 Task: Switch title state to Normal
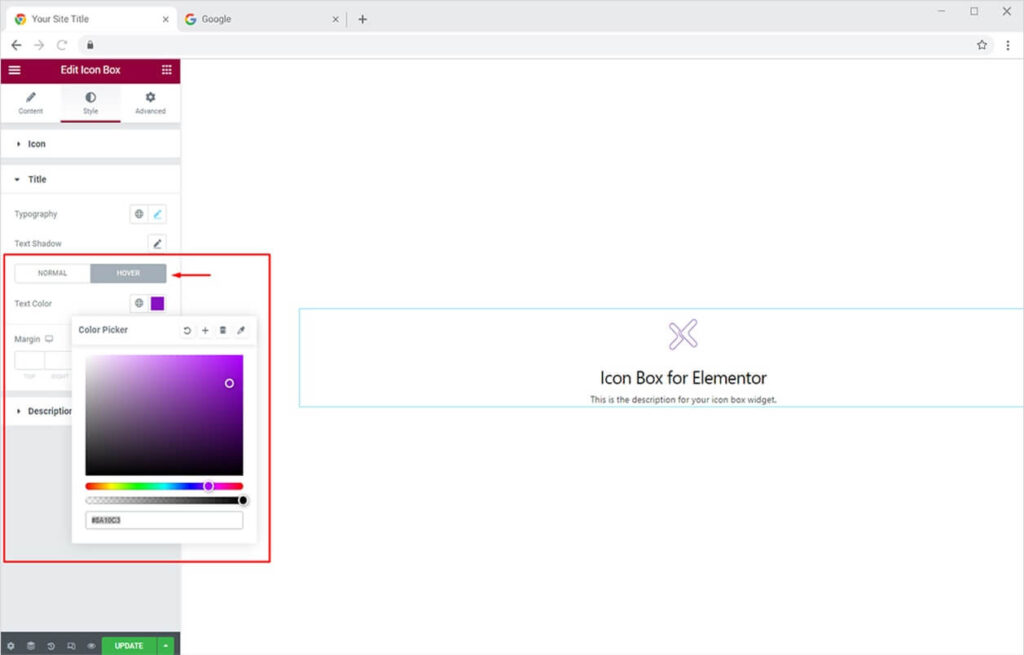click(x=53, y=273)
